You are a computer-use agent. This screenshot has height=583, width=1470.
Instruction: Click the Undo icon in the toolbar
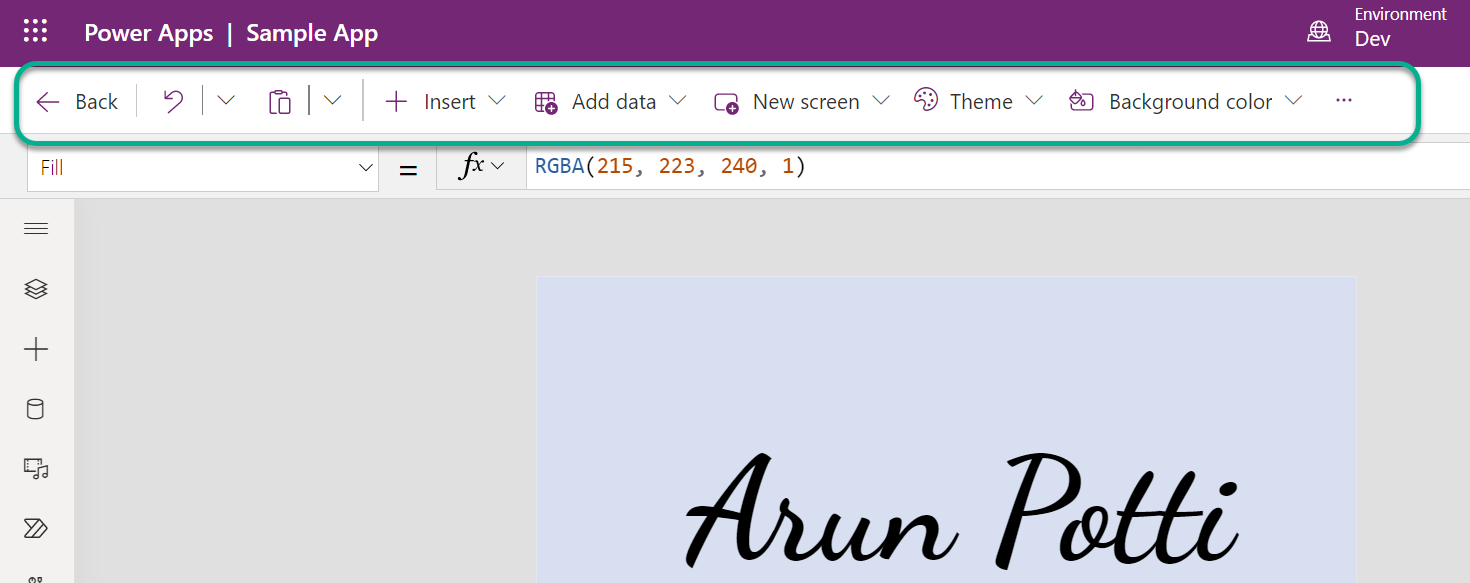(171, 100)
